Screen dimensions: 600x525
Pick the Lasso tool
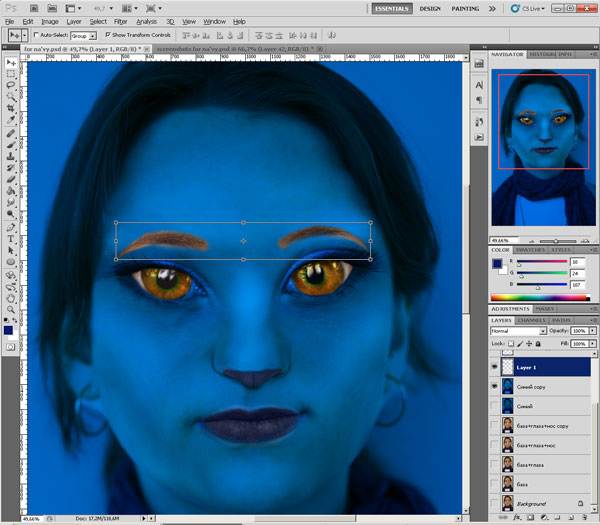click(11, 85)
